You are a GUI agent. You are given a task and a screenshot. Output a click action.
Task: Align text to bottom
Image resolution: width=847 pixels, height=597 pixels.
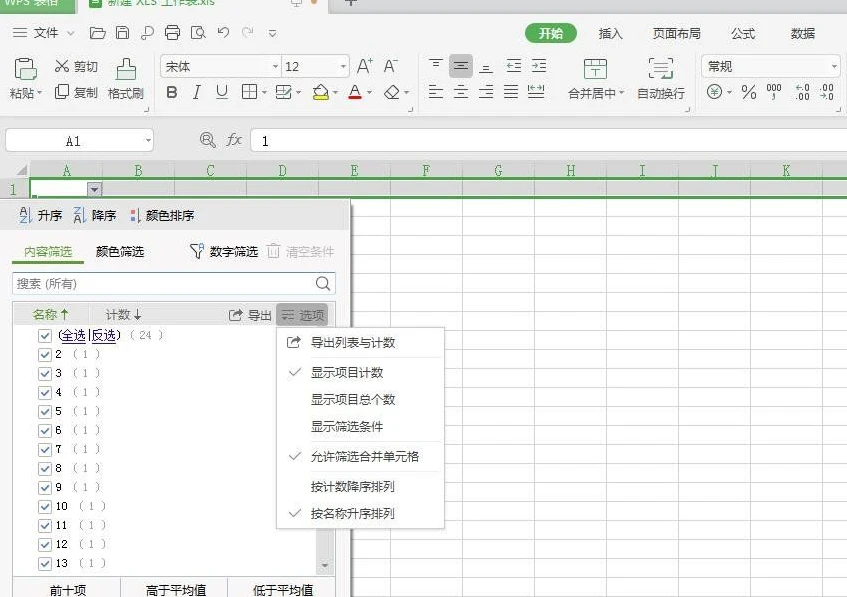486,67
